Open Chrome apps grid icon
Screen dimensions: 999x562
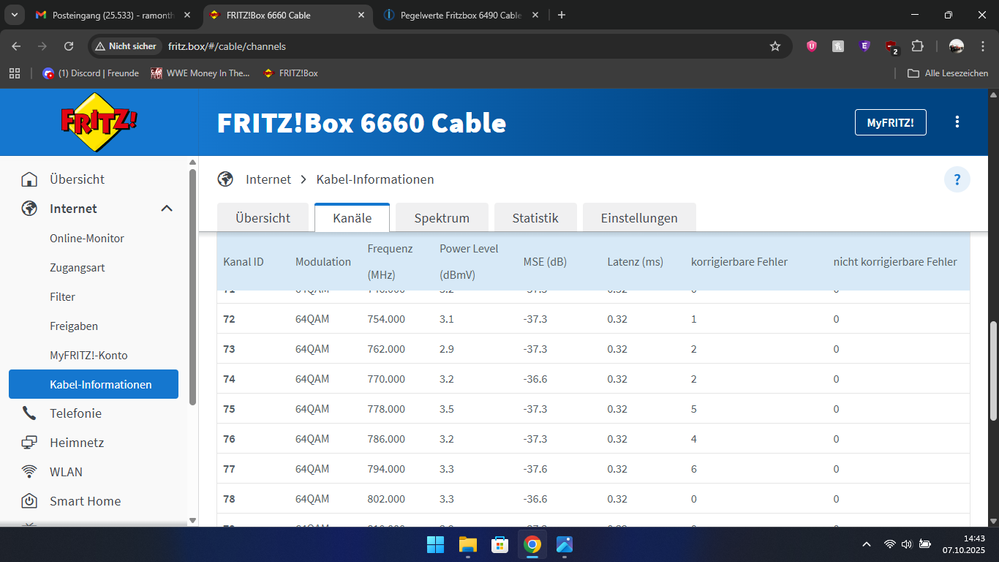point(14,73)
